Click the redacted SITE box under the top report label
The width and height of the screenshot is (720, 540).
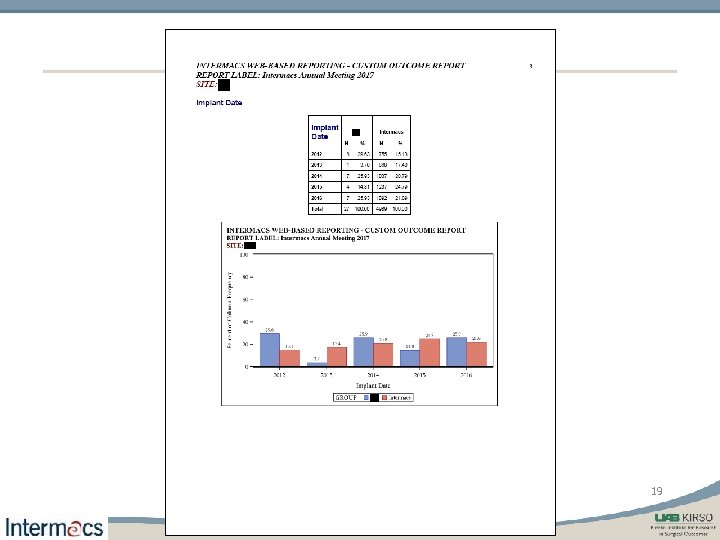coord(224,85)
